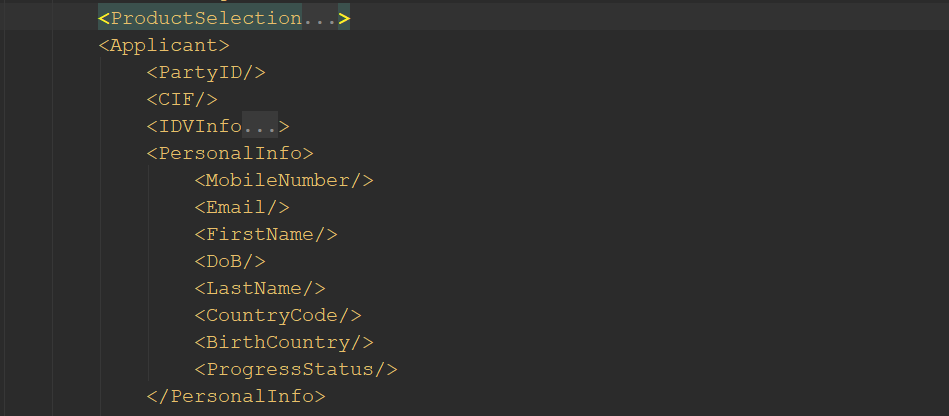Click the IDVInfo tag name
The height and width of the screenshot is (416, 949).
click(x=200, y=126)
